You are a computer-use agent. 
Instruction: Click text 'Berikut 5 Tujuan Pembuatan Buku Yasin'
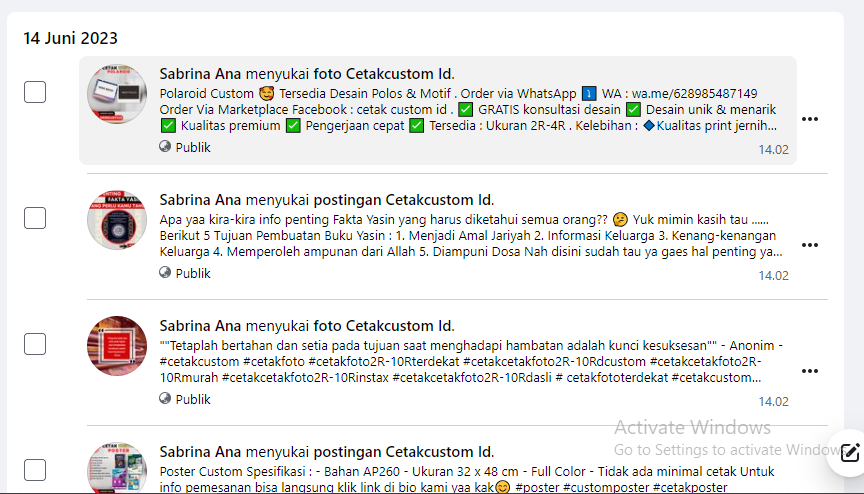click(x=272, y=236)
